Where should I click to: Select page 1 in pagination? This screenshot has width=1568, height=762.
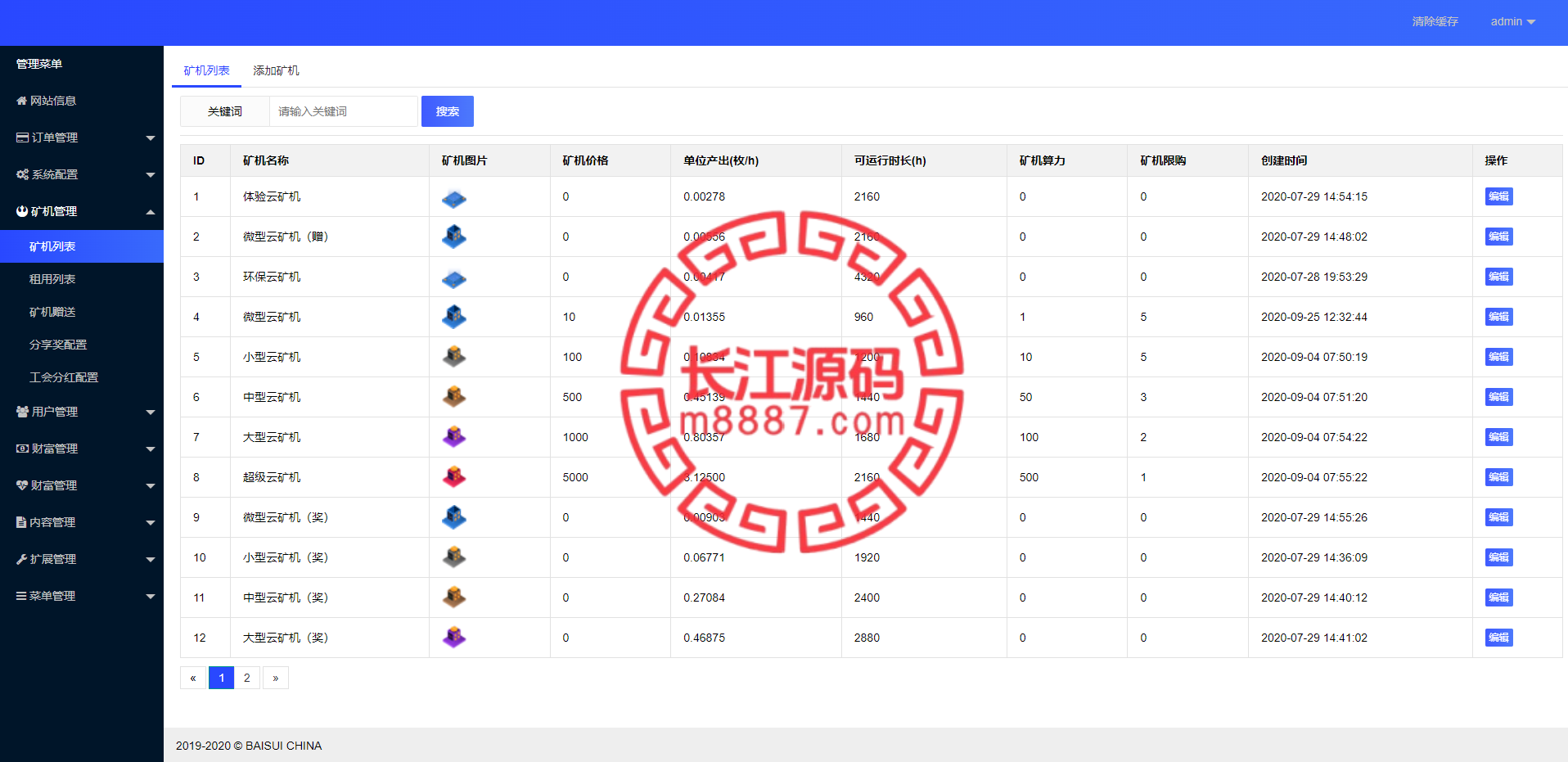(221, 678)
